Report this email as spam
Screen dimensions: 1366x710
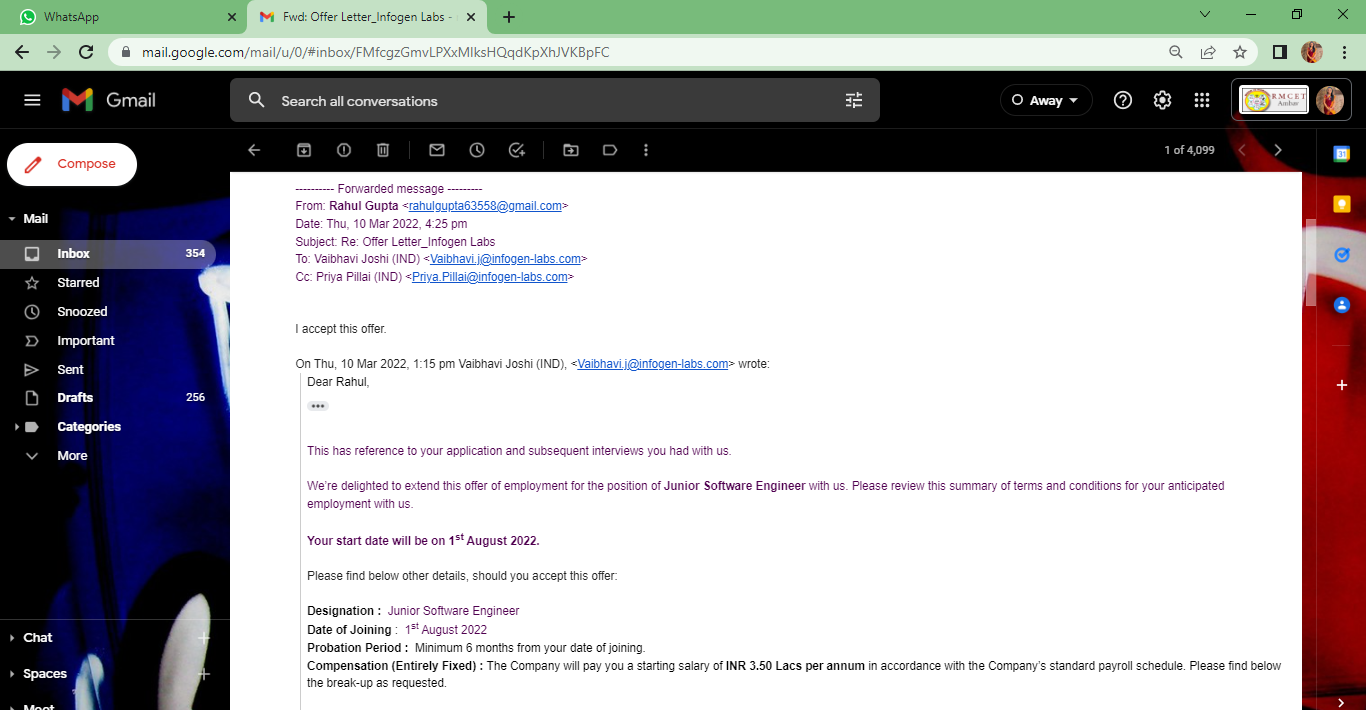[x=344, y=150]
